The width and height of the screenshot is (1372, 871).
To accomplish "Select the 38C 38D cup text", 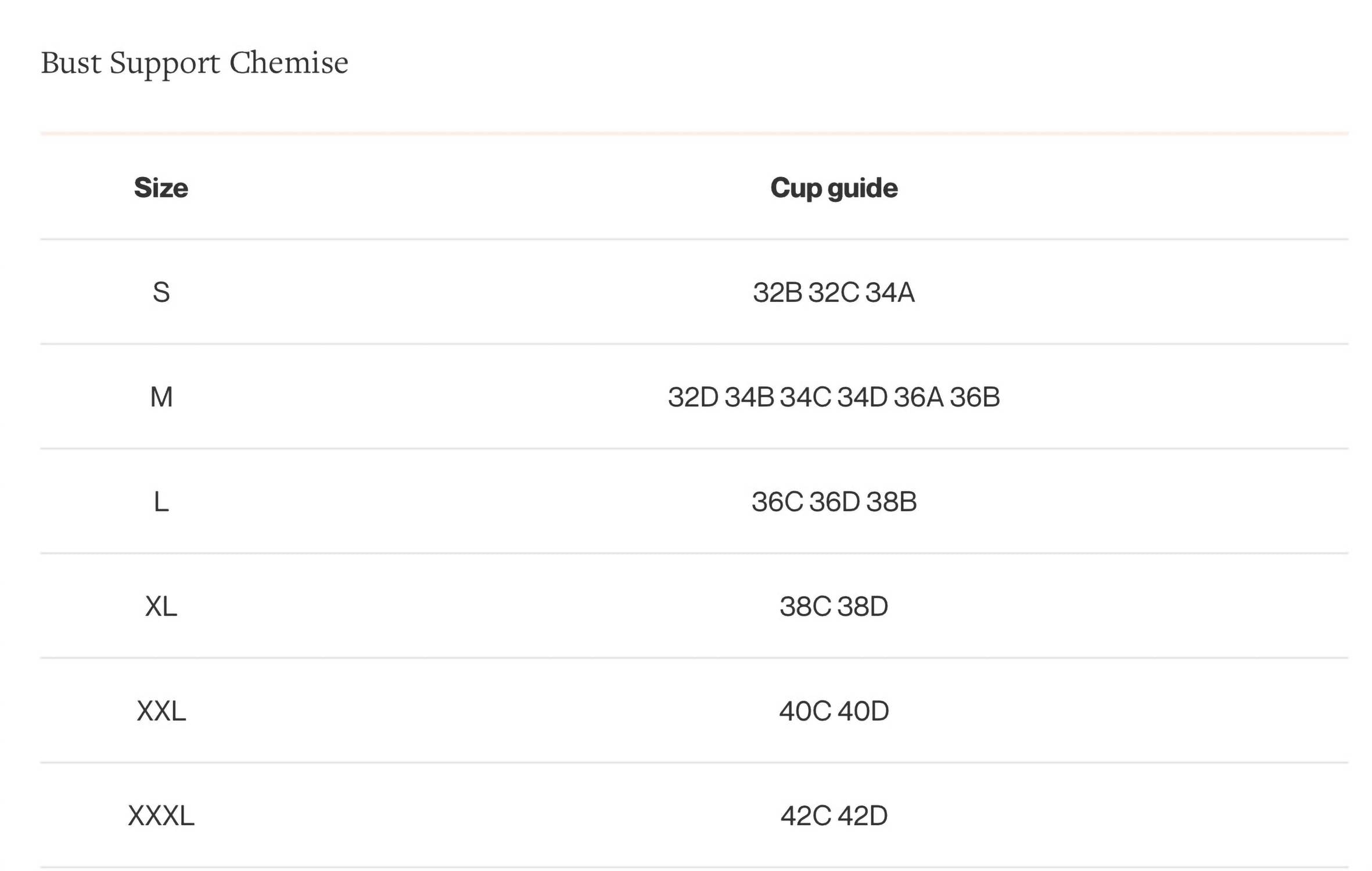I will (x=834, y=606).
